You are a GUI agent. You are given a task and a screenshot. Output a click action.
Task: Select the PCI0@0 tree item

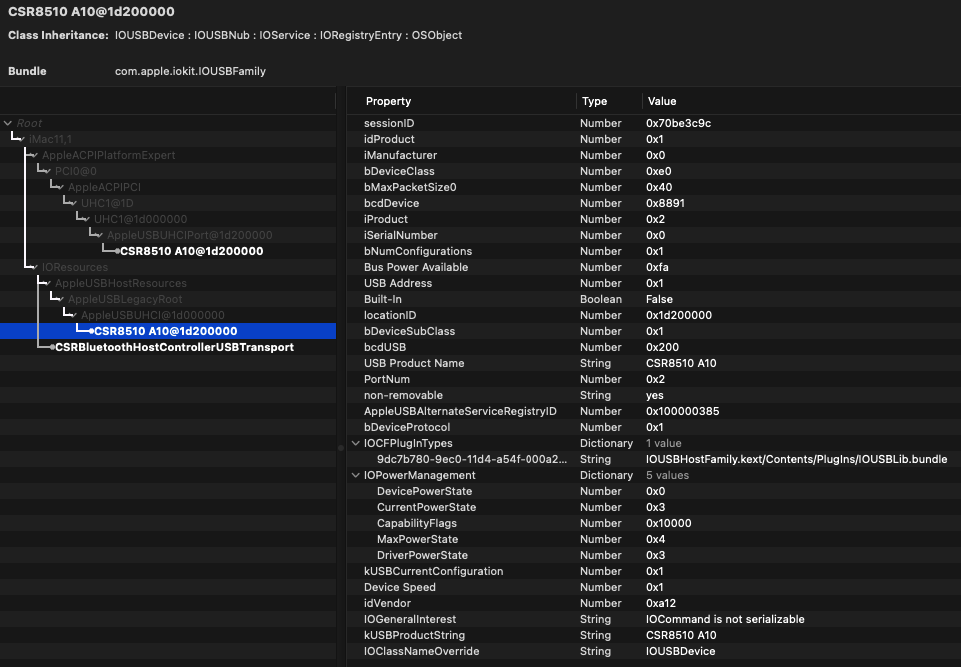[x=76, y=171]
